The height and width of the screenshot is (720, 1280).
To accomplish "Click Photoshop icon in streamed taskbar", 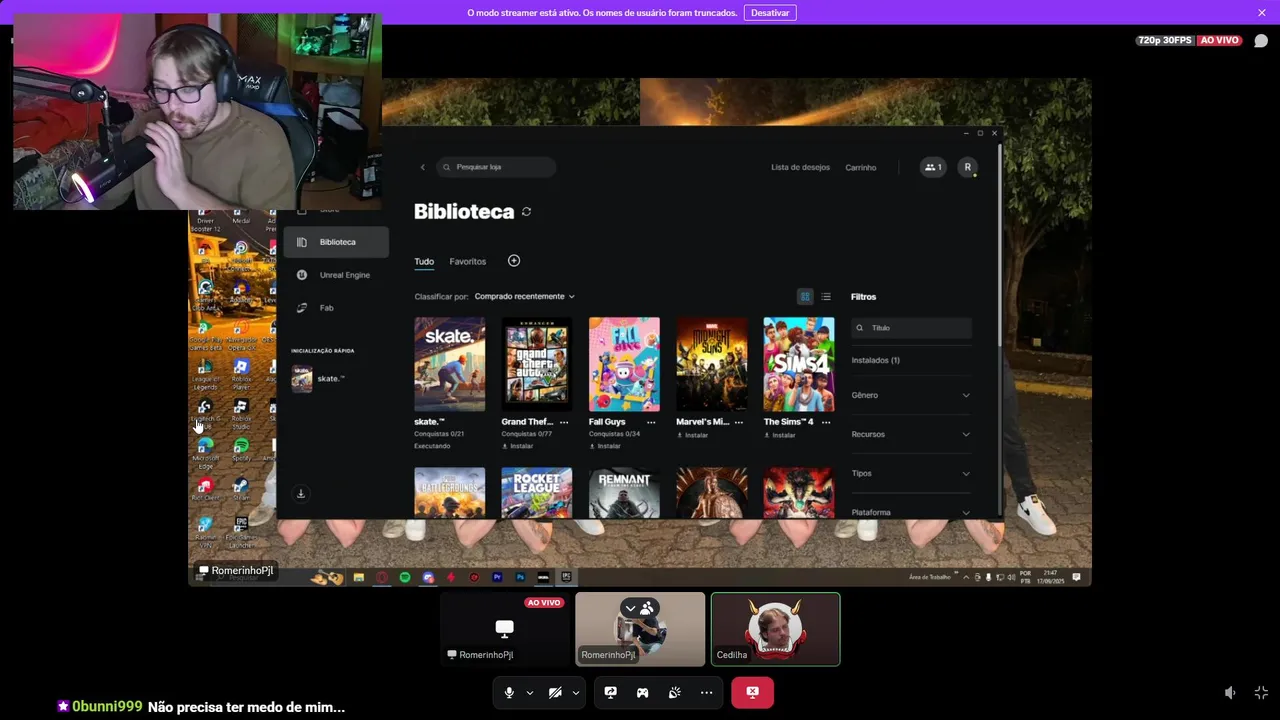I will [x=520, y=577].
